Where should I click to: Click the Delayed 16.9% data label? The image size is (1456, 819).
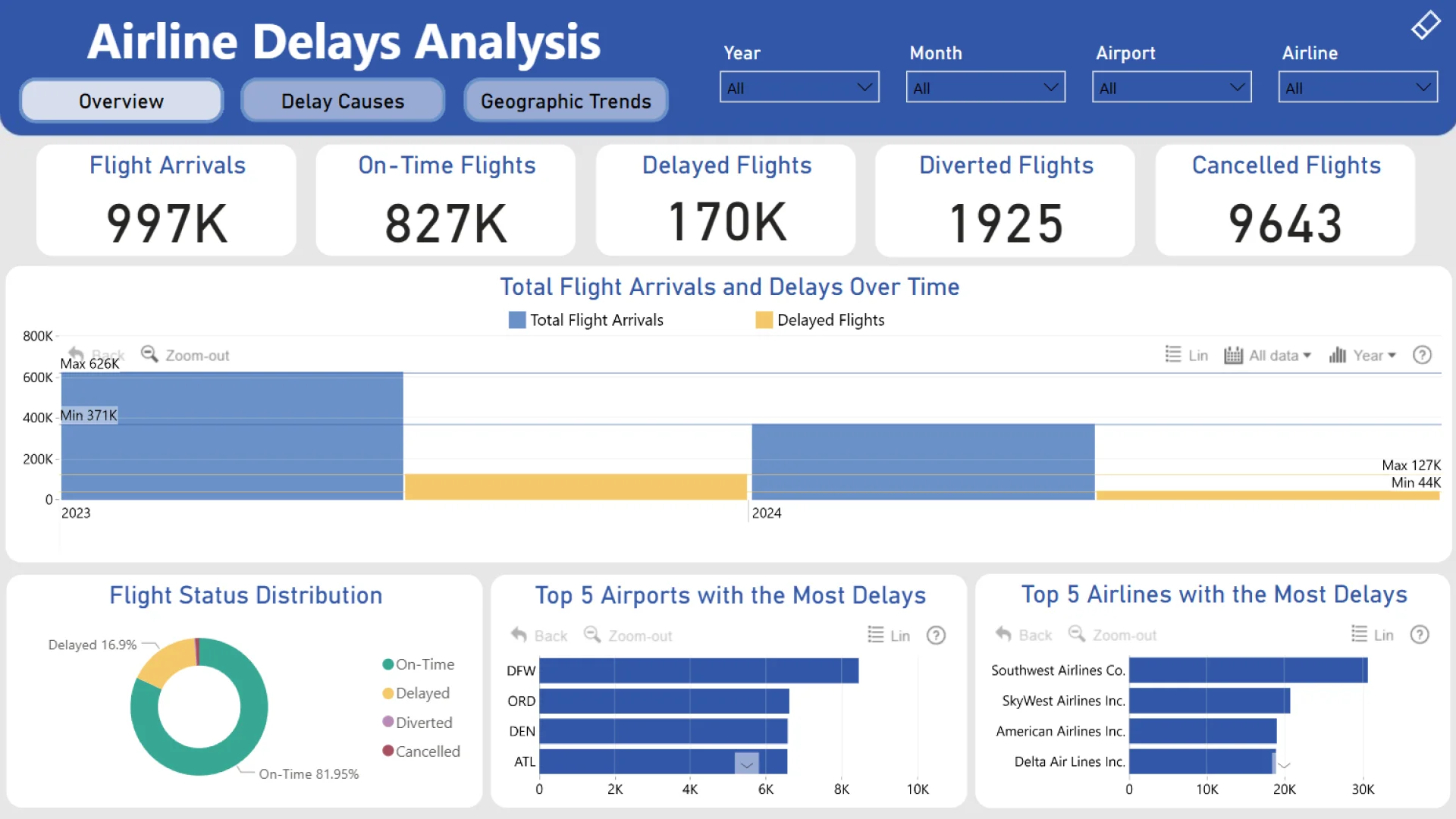pyautogui.click(x=93, y=645)
